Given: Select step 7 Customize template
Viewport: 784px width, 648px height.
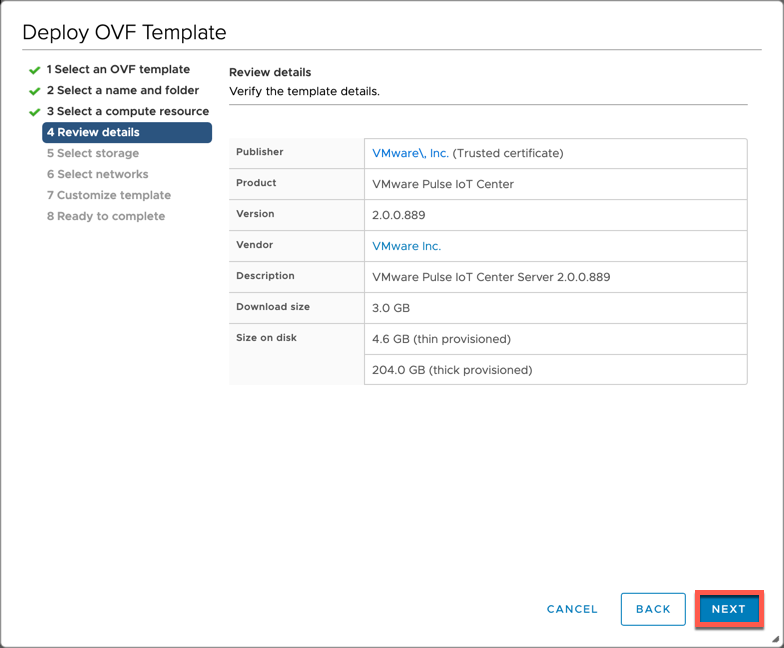Looking at the screenshot, I should [109, 195].
